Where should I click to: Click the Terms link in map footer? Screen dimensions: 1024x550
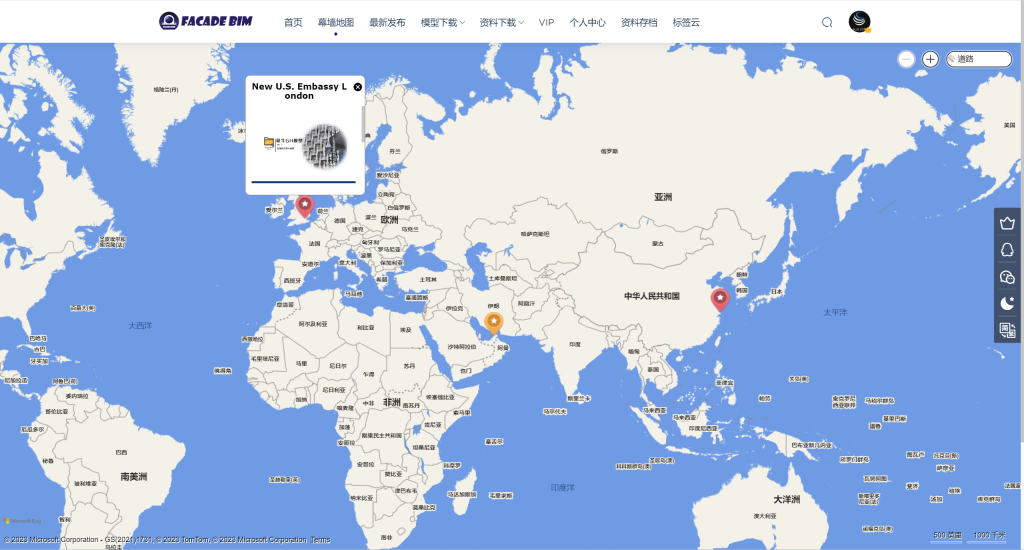tap(320, 540)
